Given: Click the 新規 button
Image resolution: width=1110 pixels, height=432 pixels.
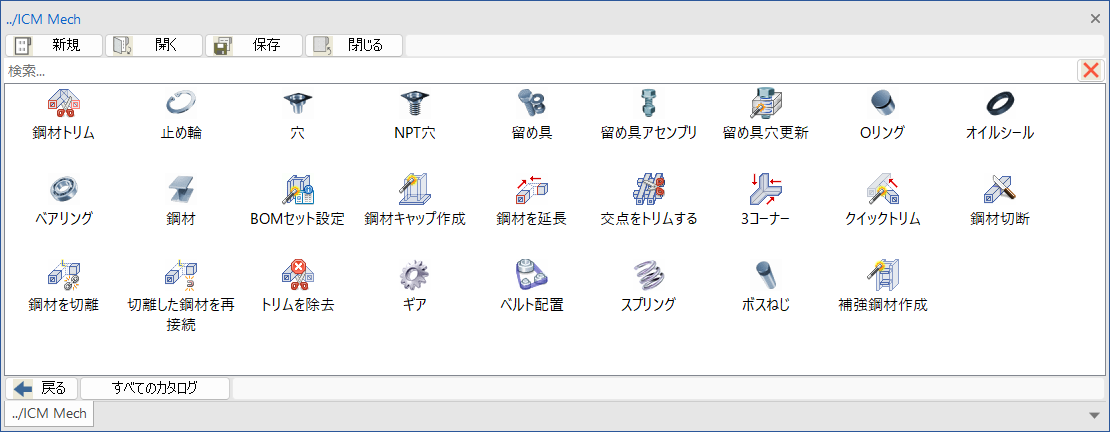Looking at the screenshot, I should [x=54, y=45].
